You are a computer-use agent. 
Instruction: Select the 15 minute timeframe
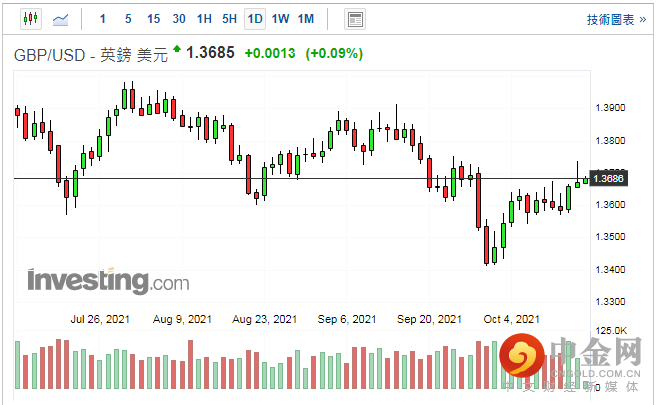(153, 19)
